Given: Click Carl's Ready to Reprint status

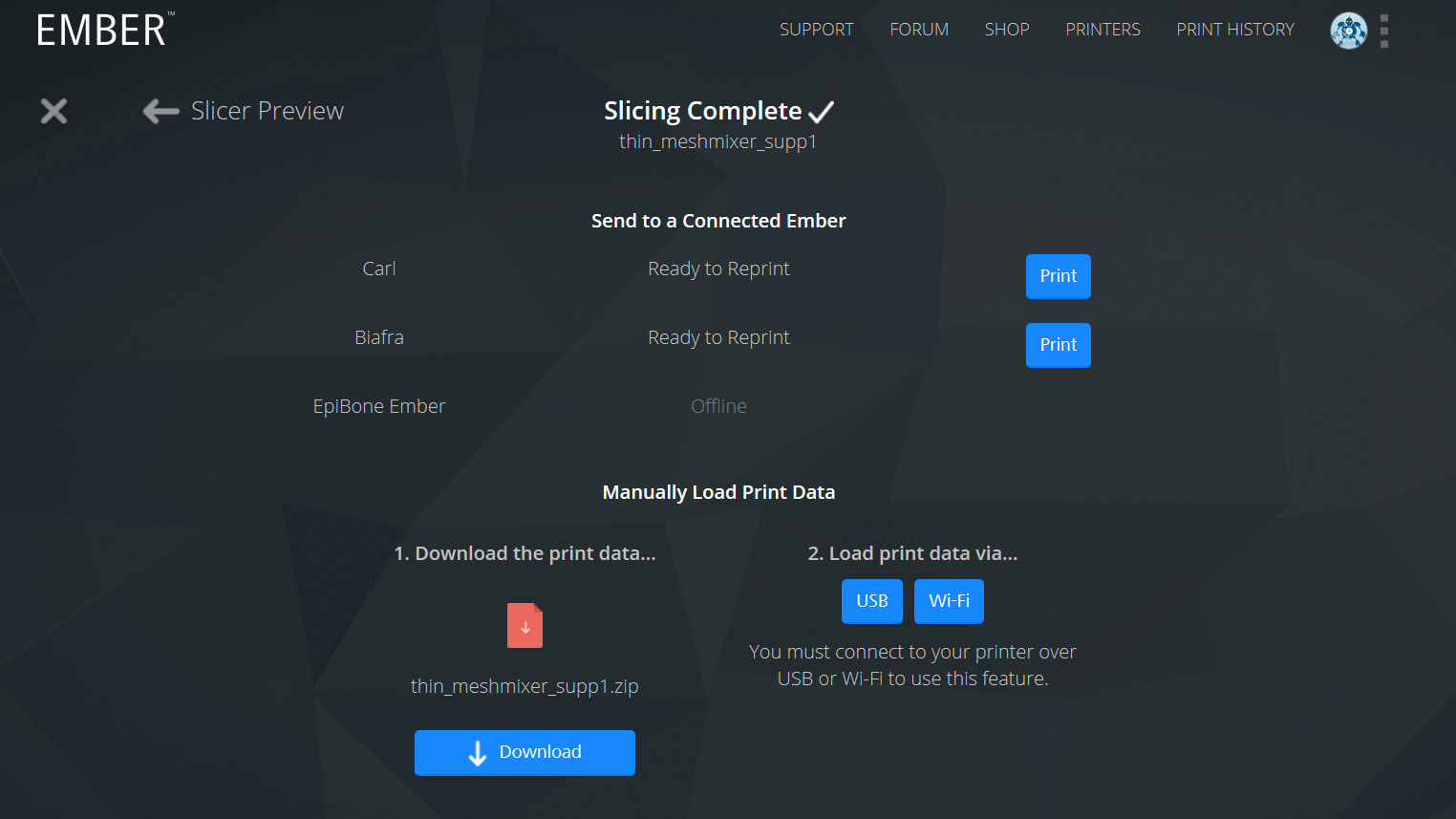Looking at the screenshot, I should [718, 269].
